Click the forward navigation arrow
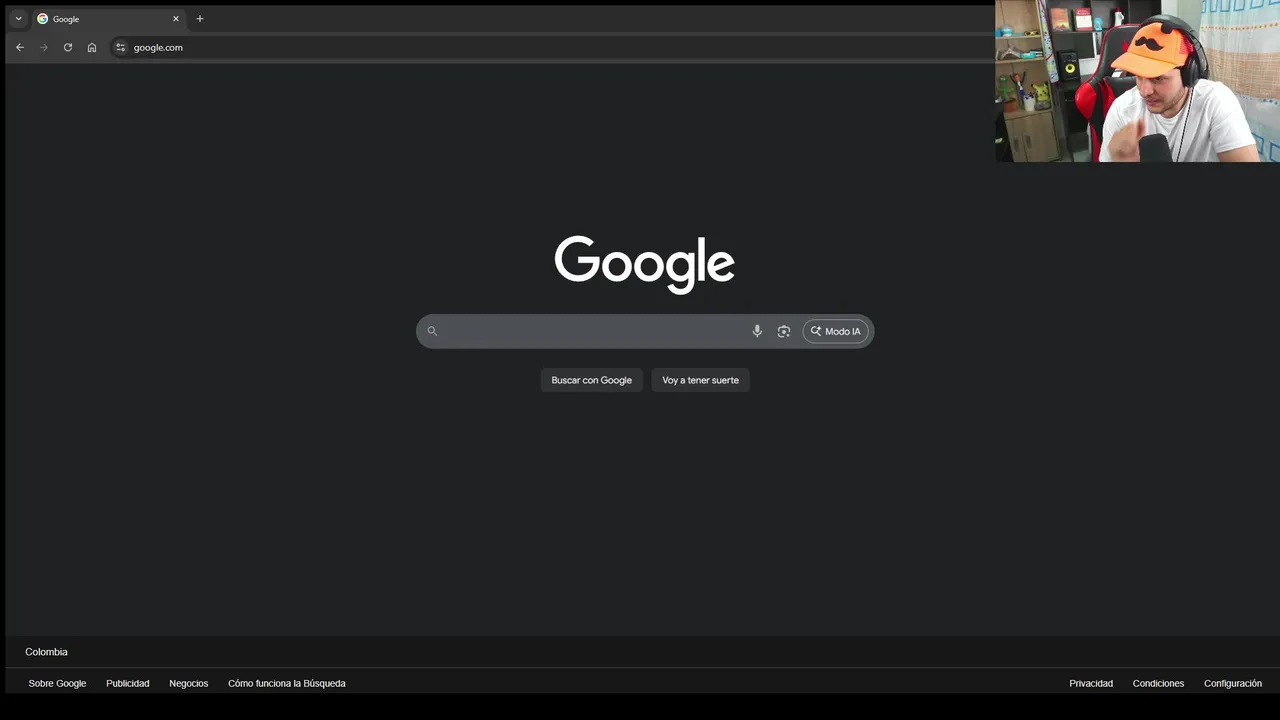 (44, 47)
